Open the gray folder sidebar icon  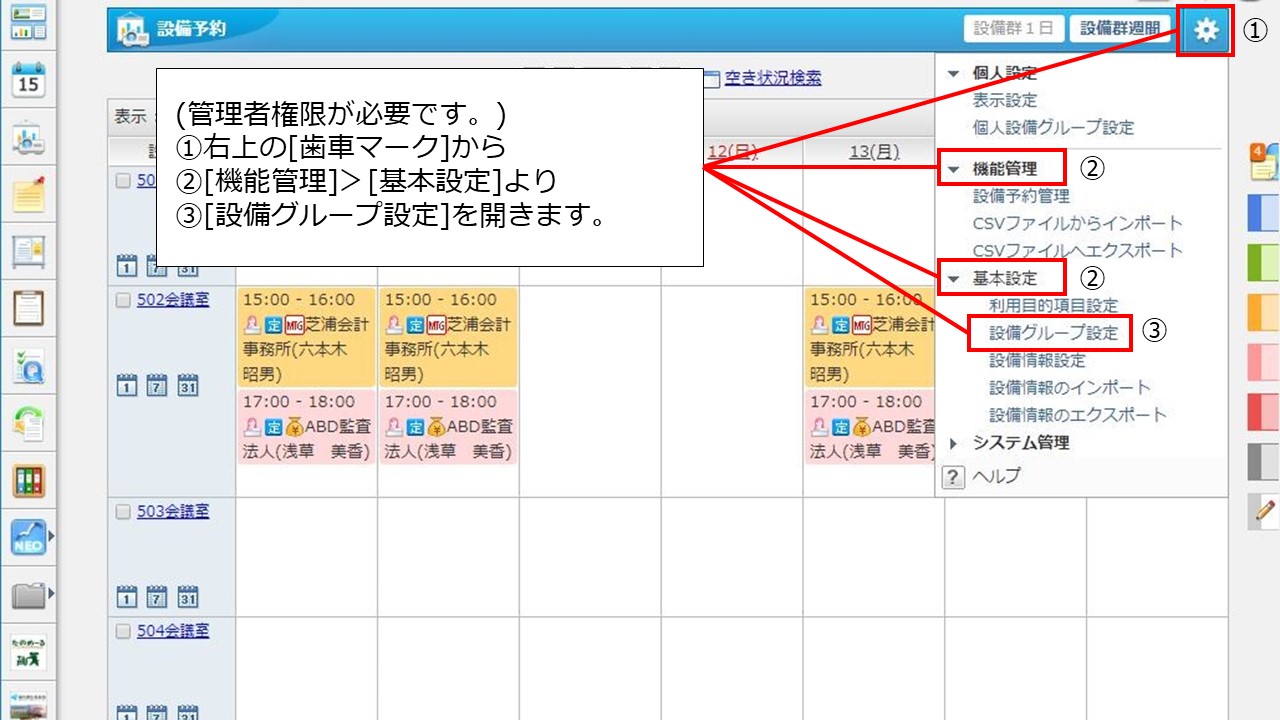29,596
